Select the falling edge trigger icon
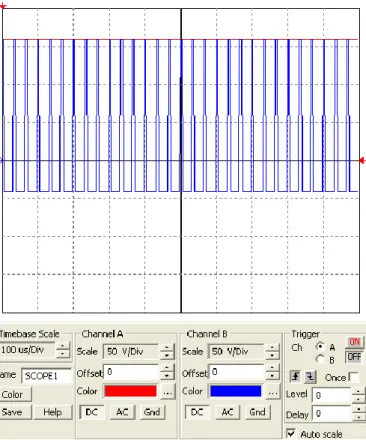Image resolution: width=366 pixels, height=440 pixels. click(x=310, y=377)
